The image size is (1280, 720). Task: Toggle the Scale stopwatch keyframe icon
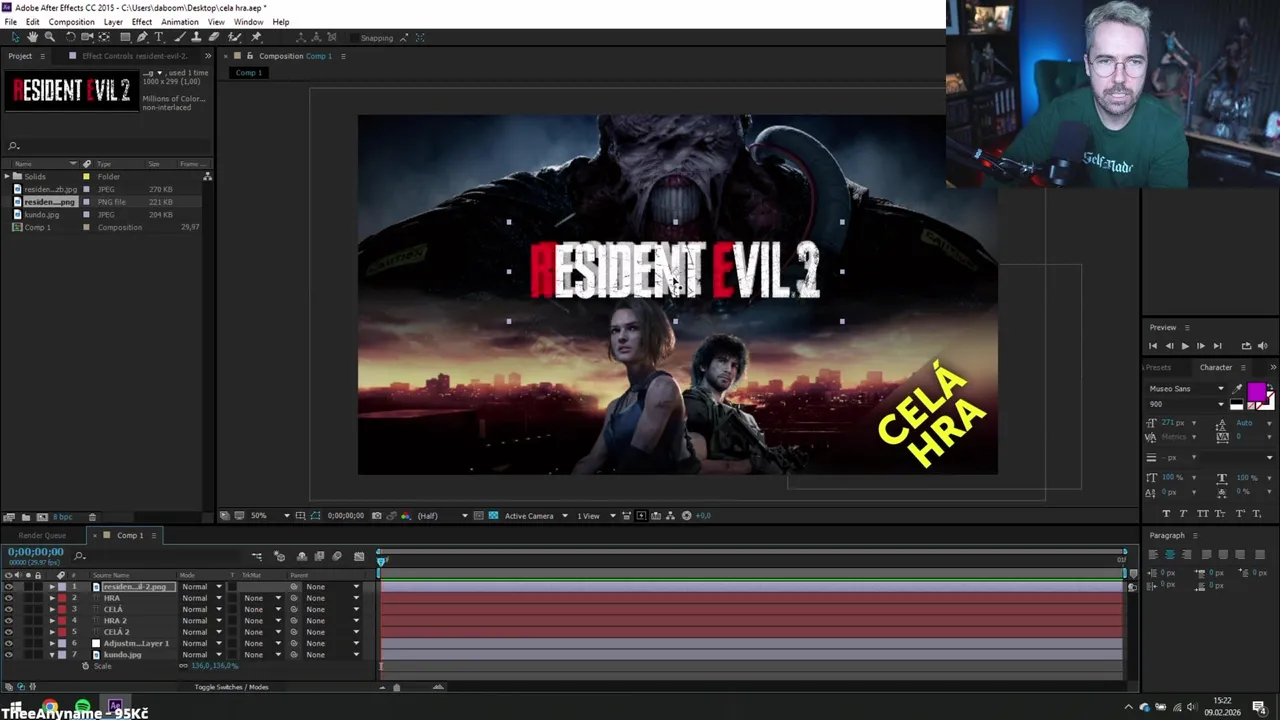click(x=85, y=666)
